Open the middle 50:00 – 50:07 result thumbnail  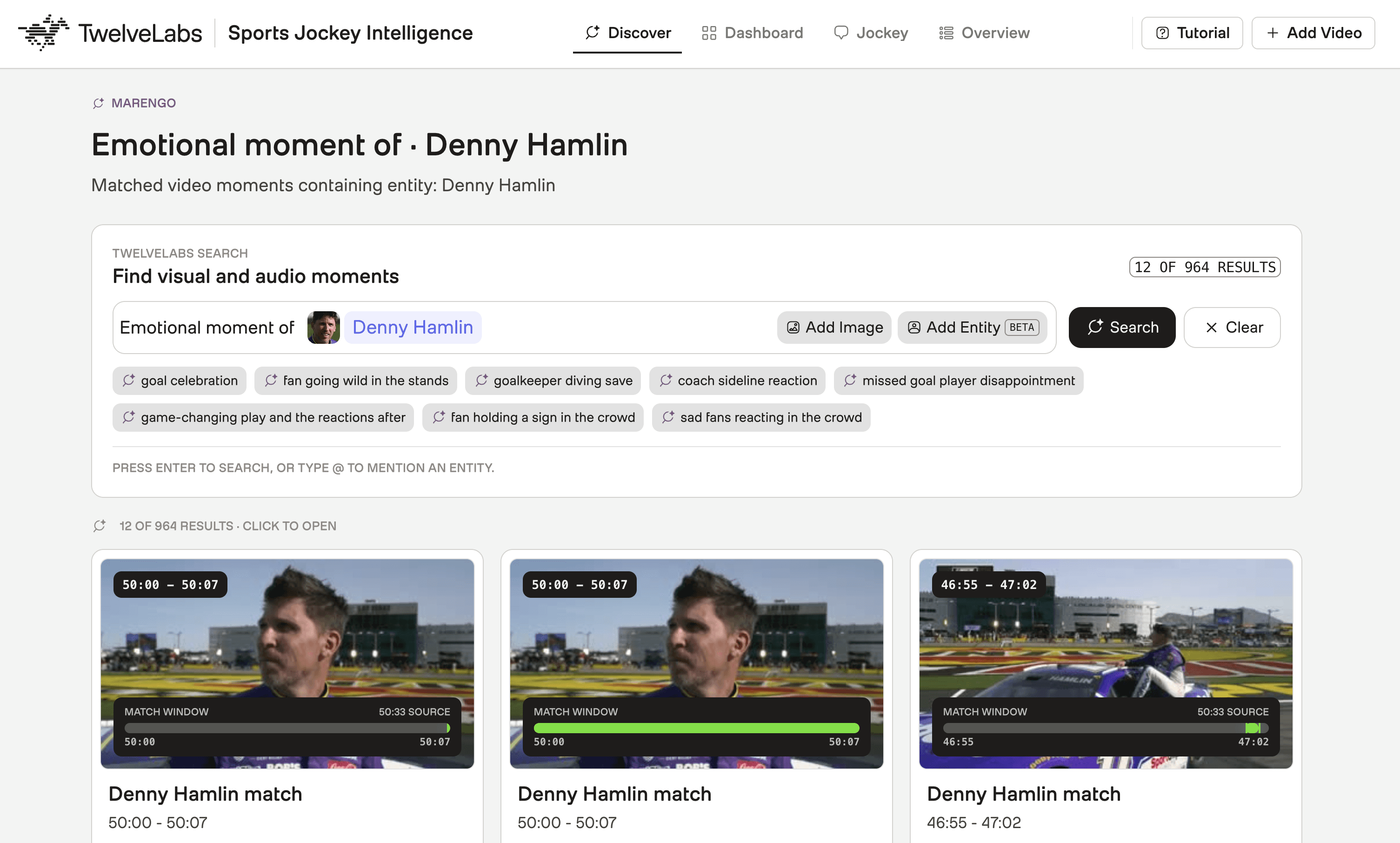(x=696, y=663)
